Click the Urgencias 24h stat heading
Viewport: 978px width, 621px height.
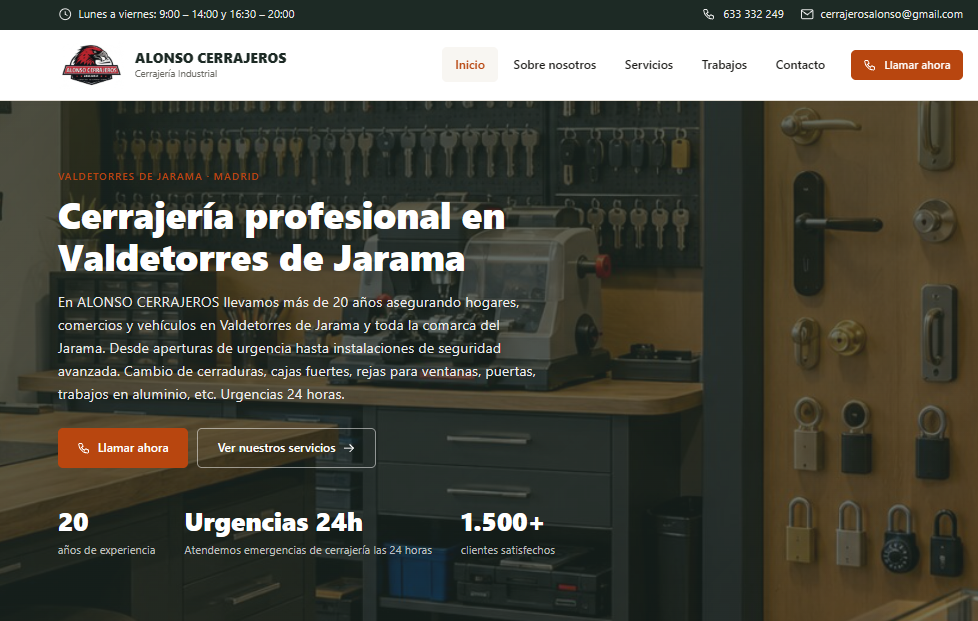click(x=274, y=522)
